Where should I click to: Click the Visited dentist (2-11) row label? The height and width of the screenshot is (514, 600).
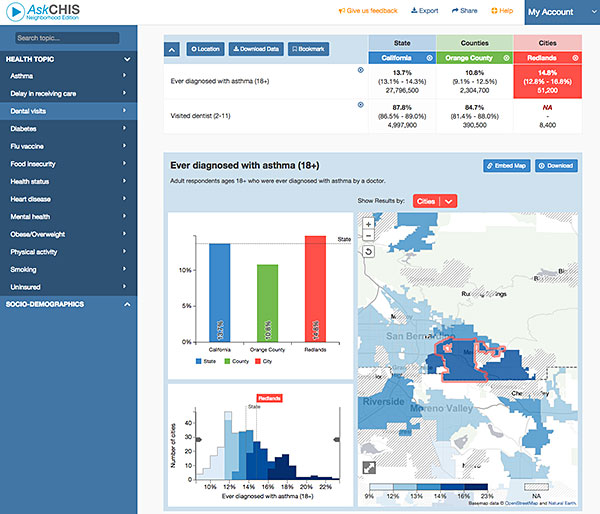[200, 116]
